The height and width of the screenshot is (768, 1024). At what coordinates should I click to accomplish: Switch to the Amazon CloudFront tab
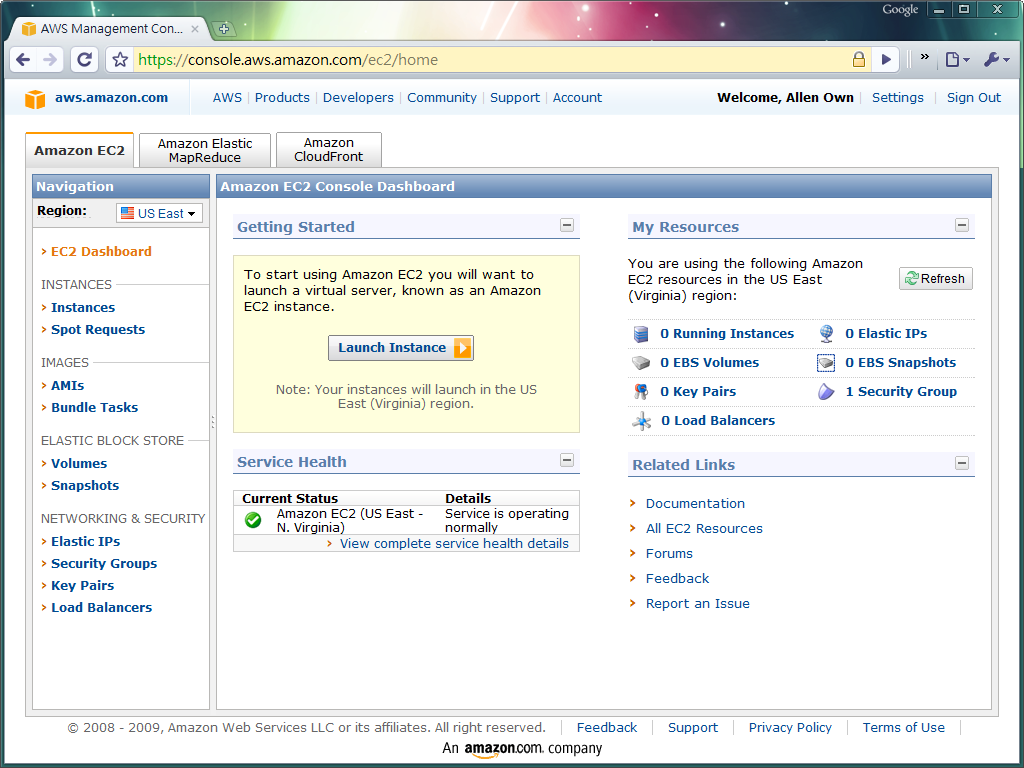pyautogui.click(x=328, y=150)
